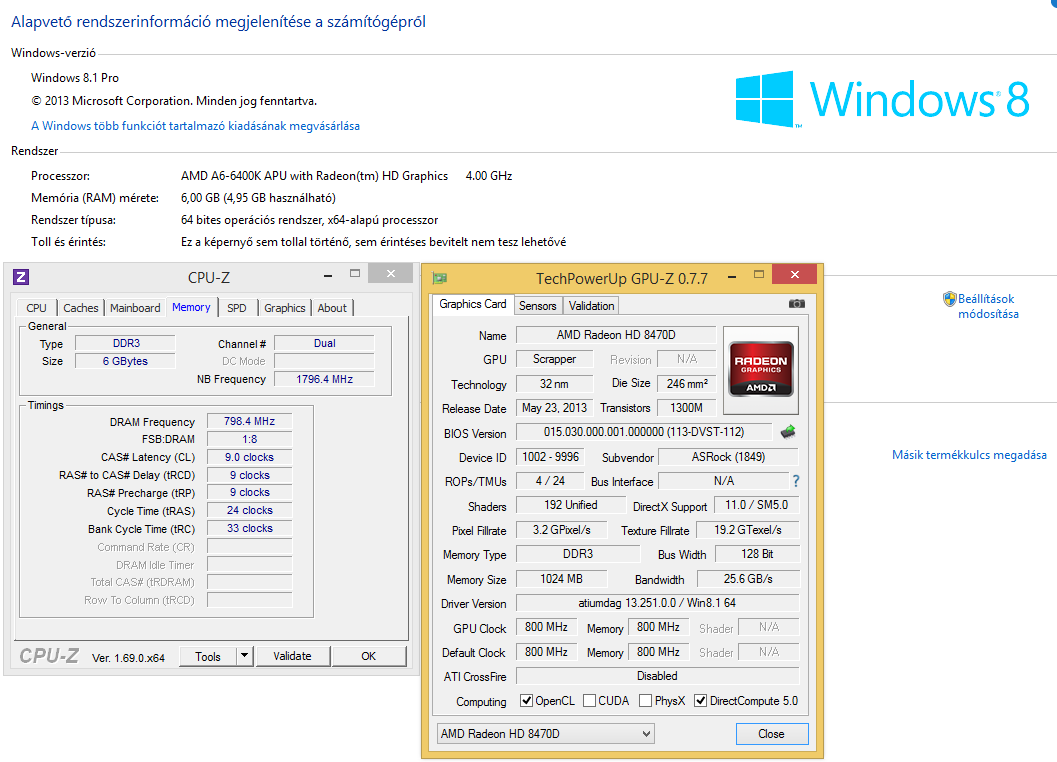
Task: Click the GPU Name field AMD Radeon HD 8470D
Action: (616, 335)
